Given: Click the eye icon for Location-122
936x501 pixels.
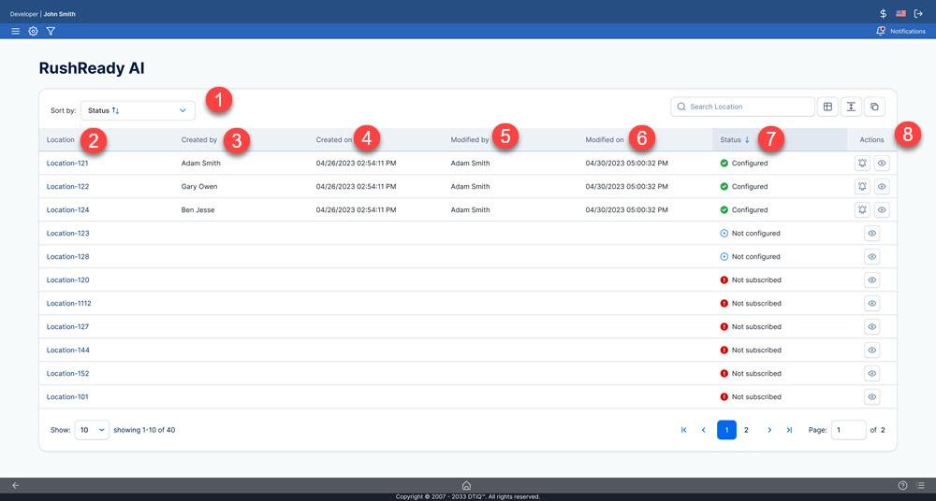Looking at the screenshot, I should (x=881, y=187).
